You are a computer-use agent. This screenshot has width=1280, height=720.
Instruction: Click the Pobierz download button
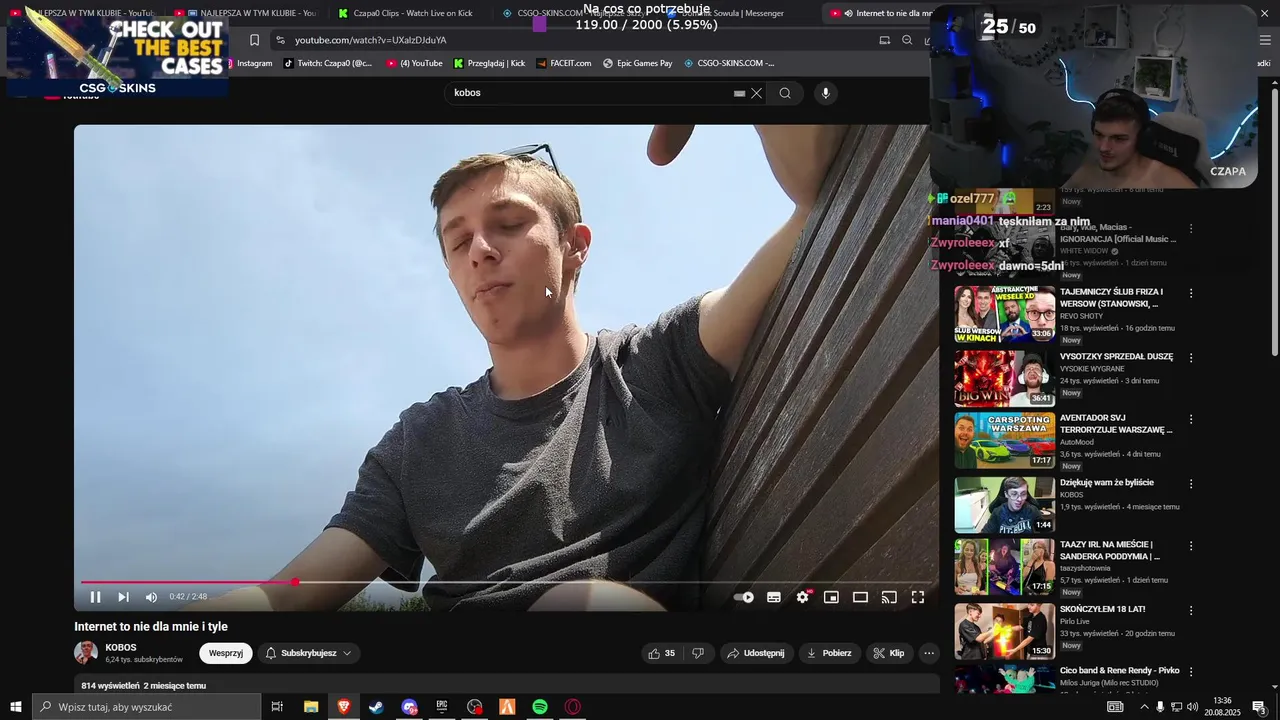tap(830, 653)
